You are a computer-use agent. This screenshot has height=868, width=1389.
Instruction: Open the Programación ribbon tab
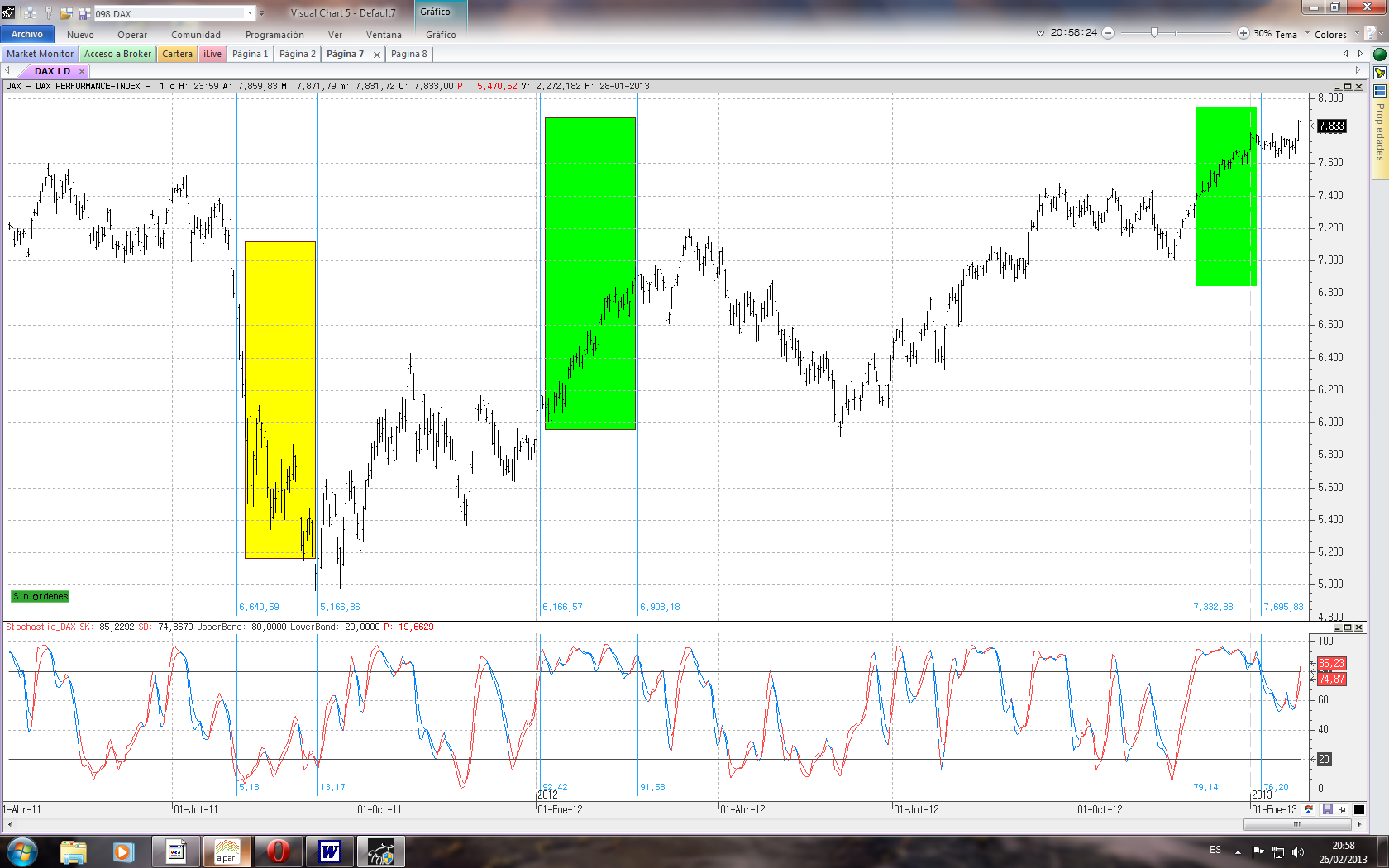(x=274, y=35)
